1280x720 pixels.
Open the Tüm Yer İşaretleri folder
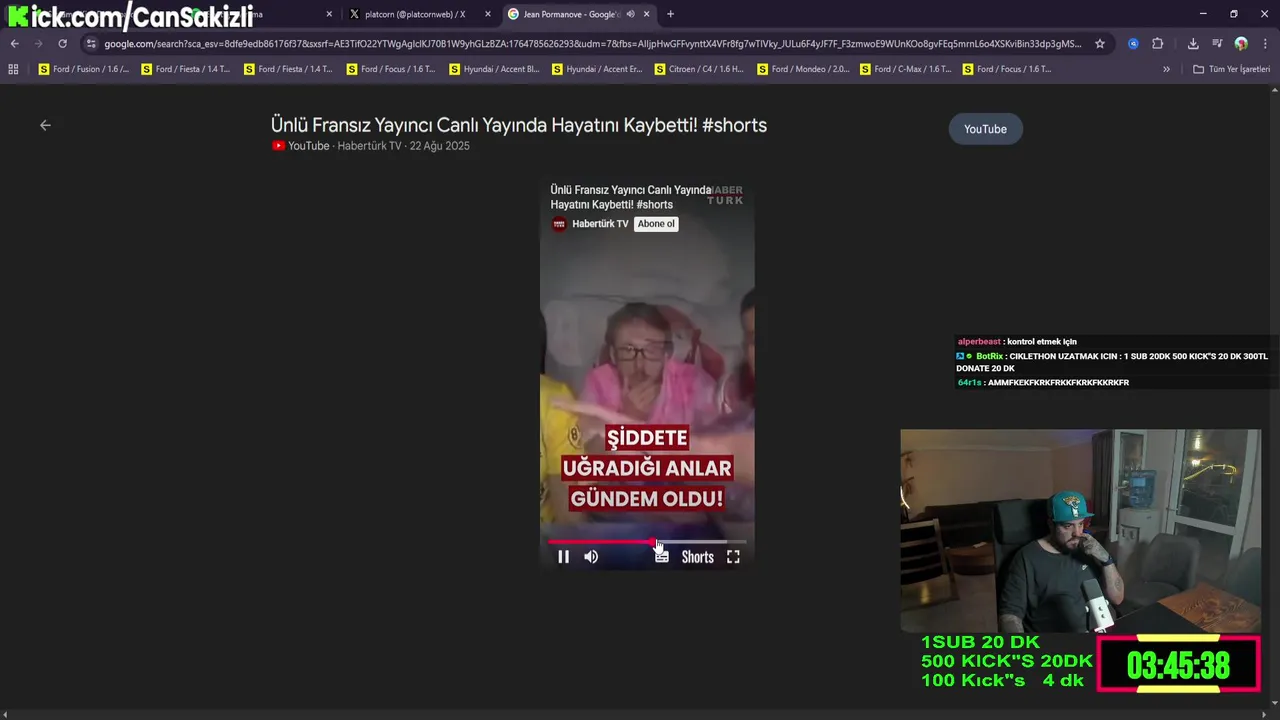click(1231, 69)
